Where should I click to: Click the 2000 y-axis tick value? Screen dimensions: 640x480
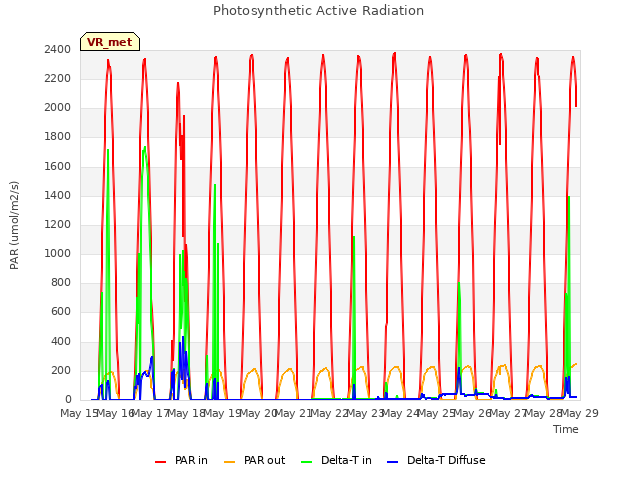(58, 108)
